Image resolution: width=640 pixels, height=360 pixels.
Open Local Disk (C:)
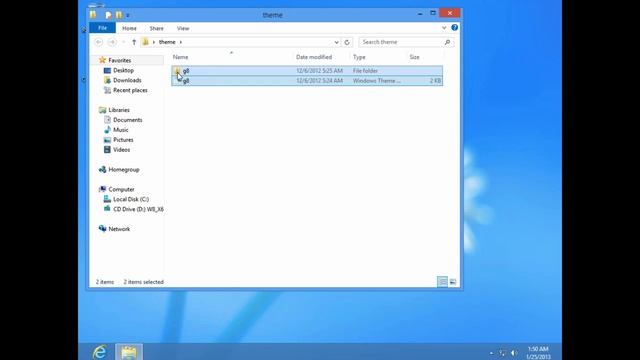(x=131, y=199)
